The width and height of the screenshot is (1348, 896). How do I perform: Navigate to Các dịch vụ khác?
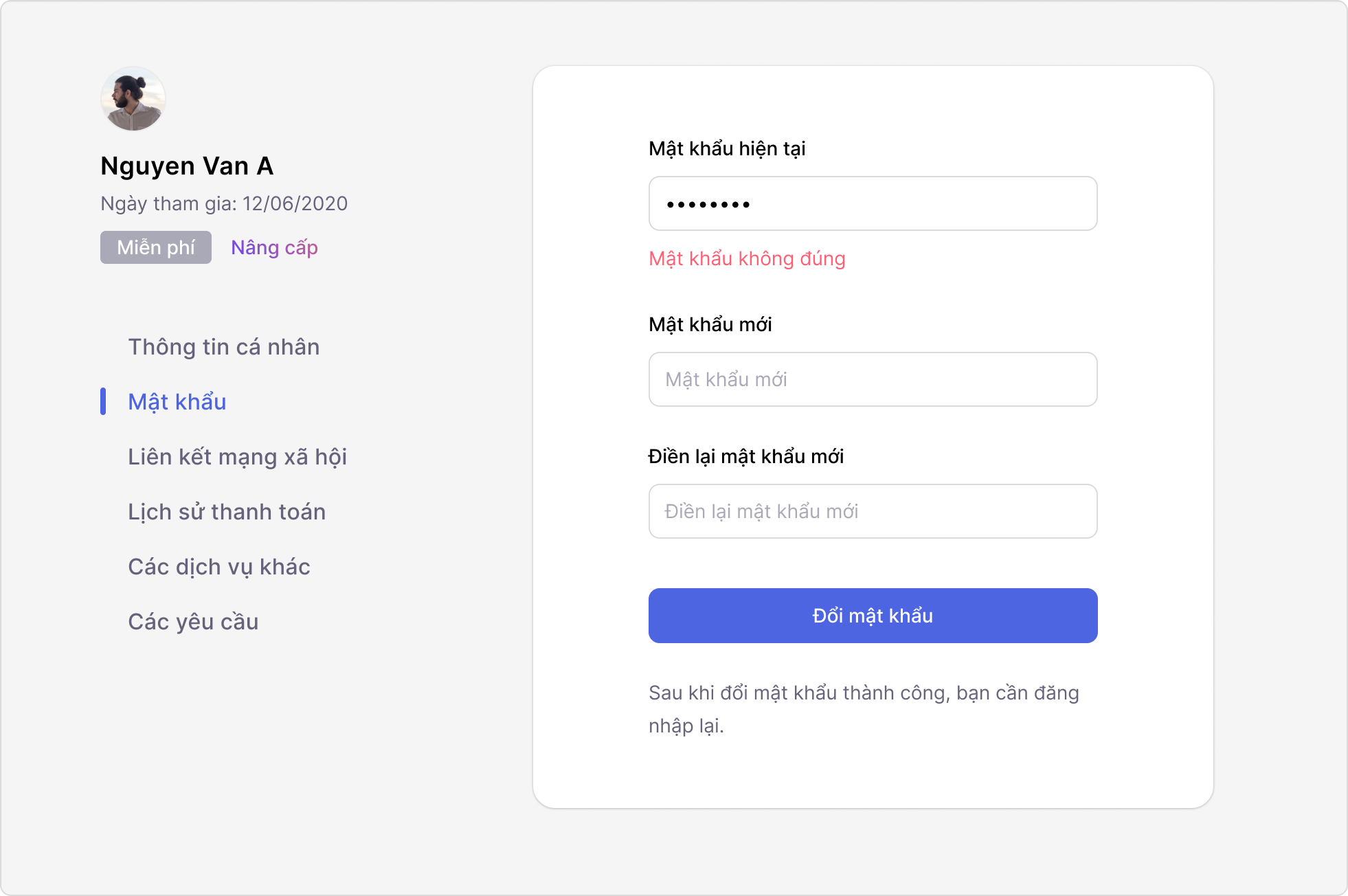tap(219, 567)
